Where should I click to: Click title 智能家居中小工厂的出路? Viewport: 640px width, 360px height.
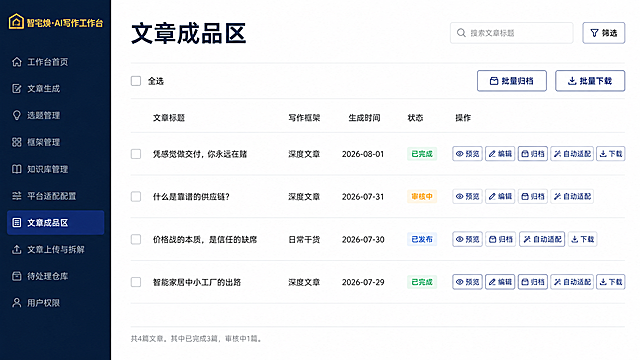[x=197, y=282]
